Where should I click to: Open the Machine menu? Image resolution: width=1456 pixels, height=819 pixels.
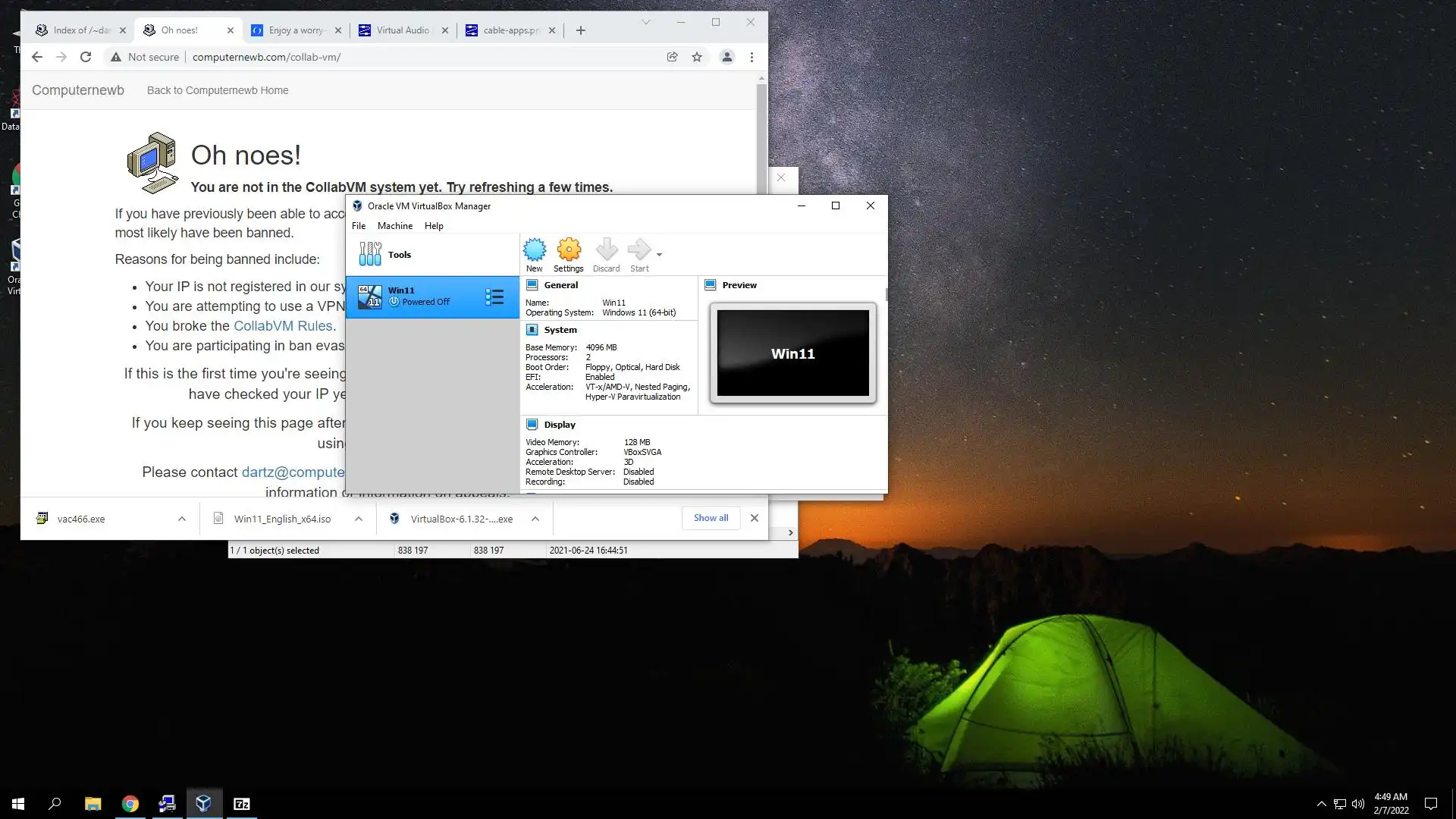point(394,226)
